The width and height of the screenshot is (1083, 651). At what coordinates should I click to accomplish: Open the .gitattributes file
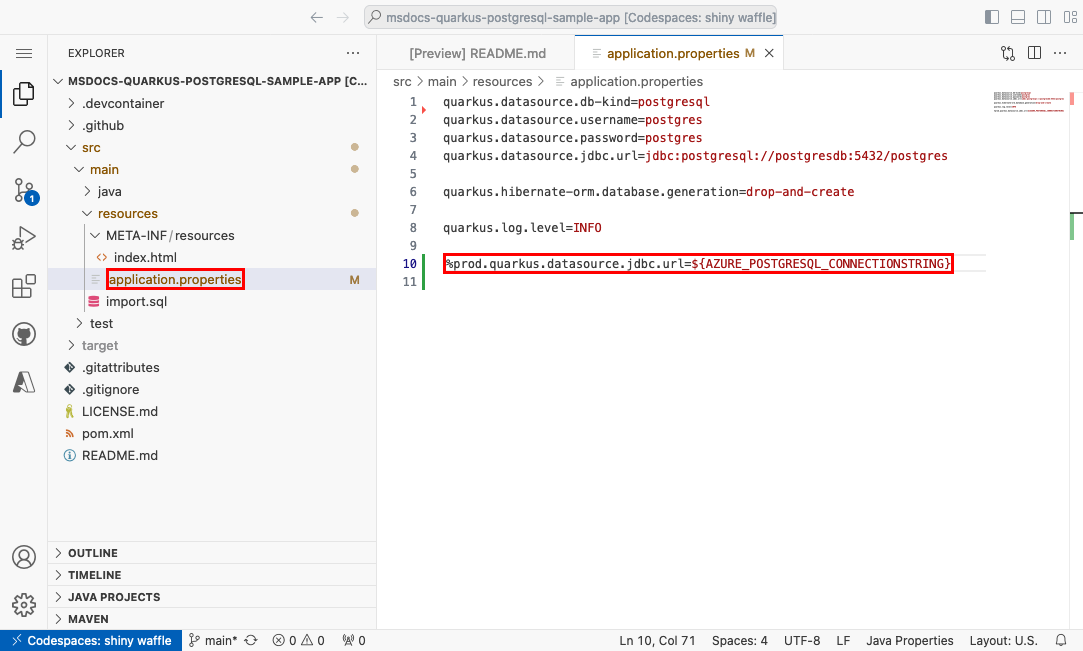point(212,367)
